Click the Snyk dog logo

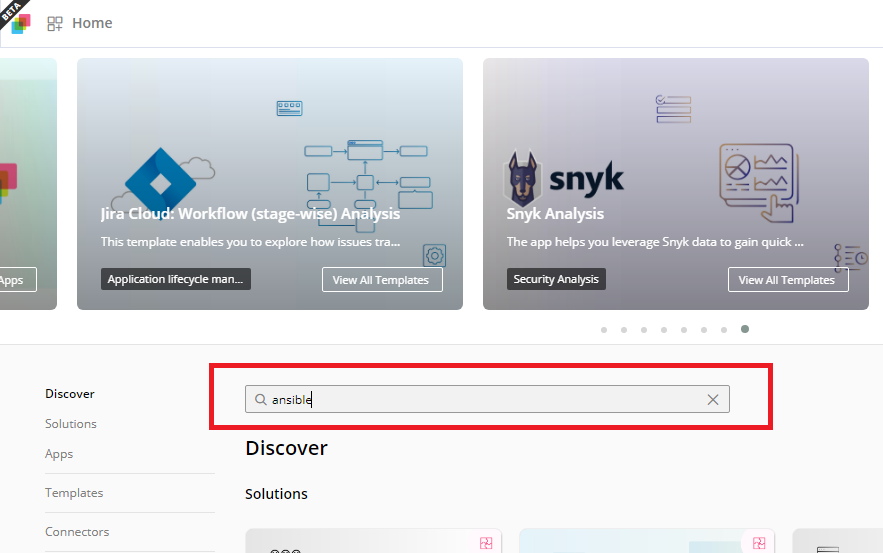(523, 179)
